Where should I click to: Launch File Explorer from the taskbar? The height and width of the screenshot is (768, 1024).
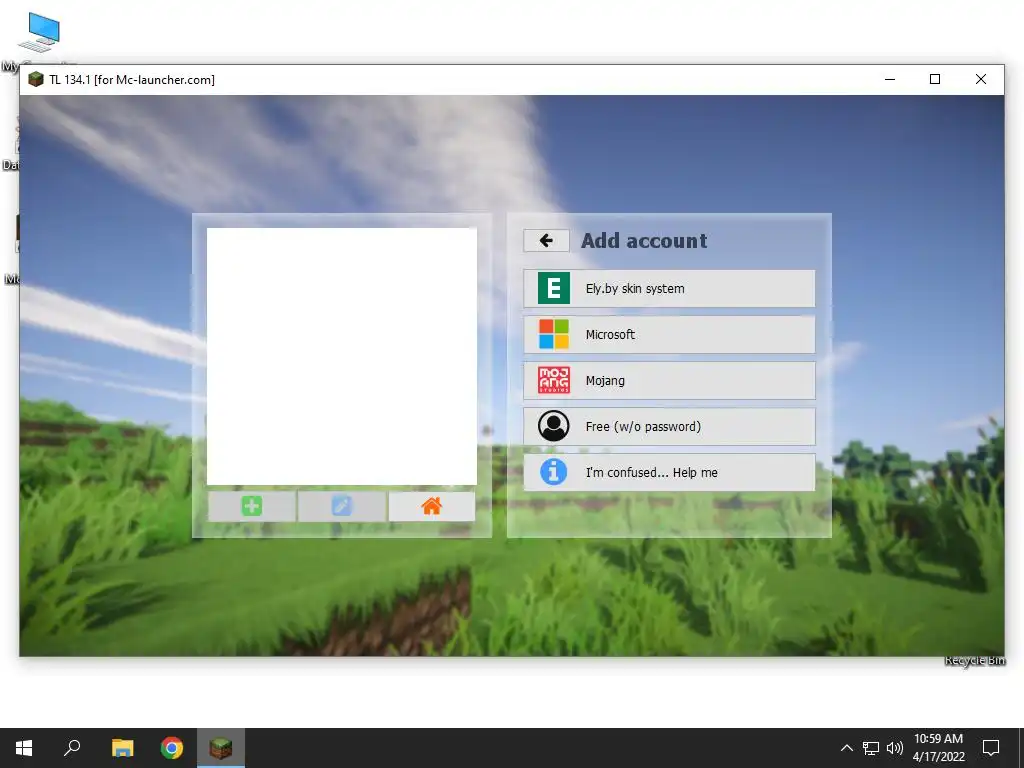(x=122, y=748)
